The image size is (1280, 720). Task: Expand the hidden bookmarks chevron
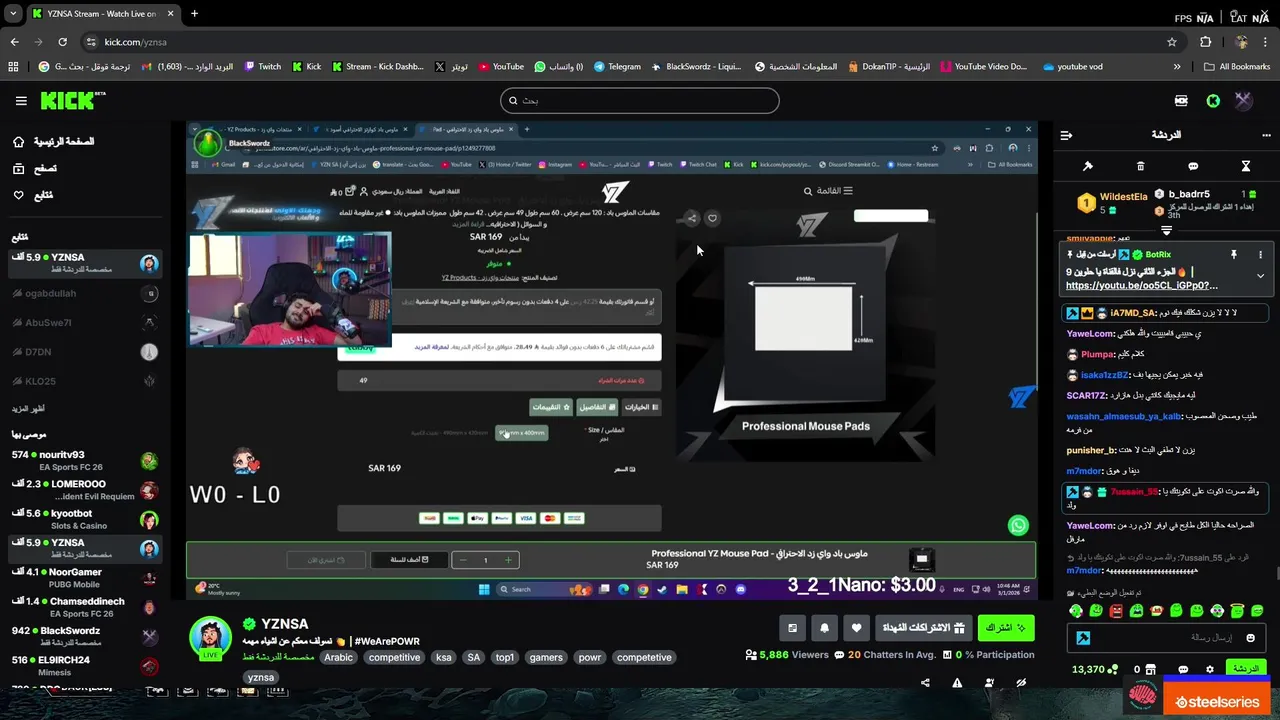point(1177,67)
